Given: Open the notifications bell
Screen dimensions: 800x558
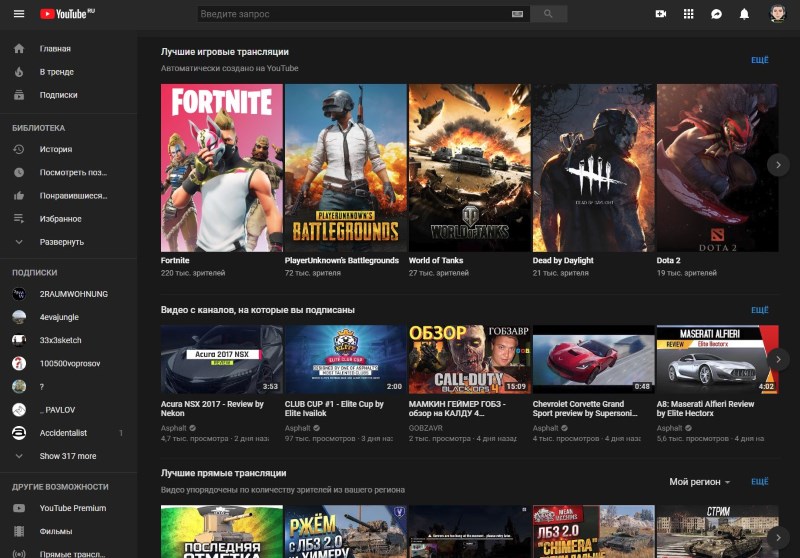Looking at the screenshot, I should click(x=744, y=14).
